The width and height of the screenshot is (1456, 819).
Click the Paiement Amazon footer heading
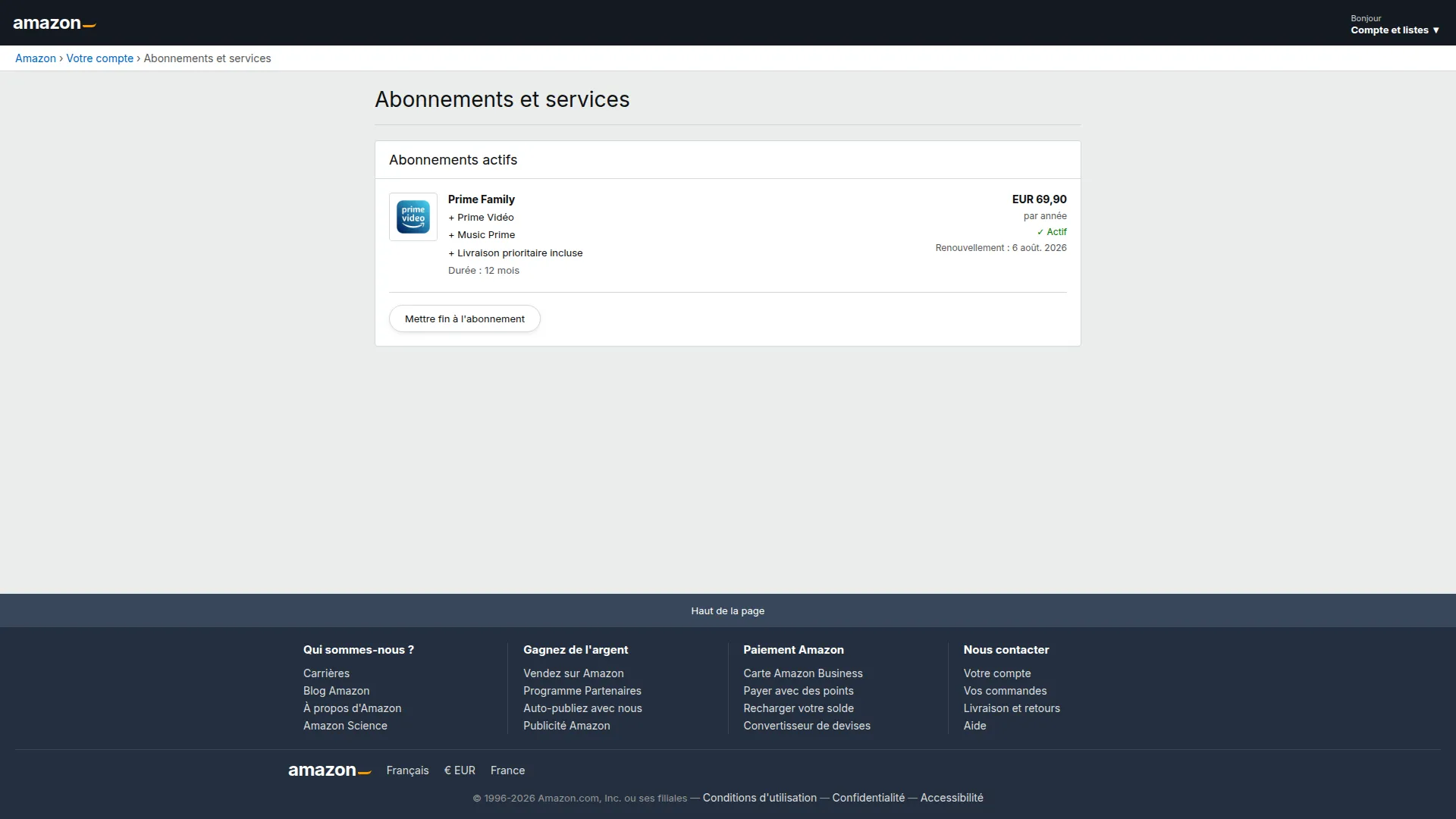coord(793,650)
